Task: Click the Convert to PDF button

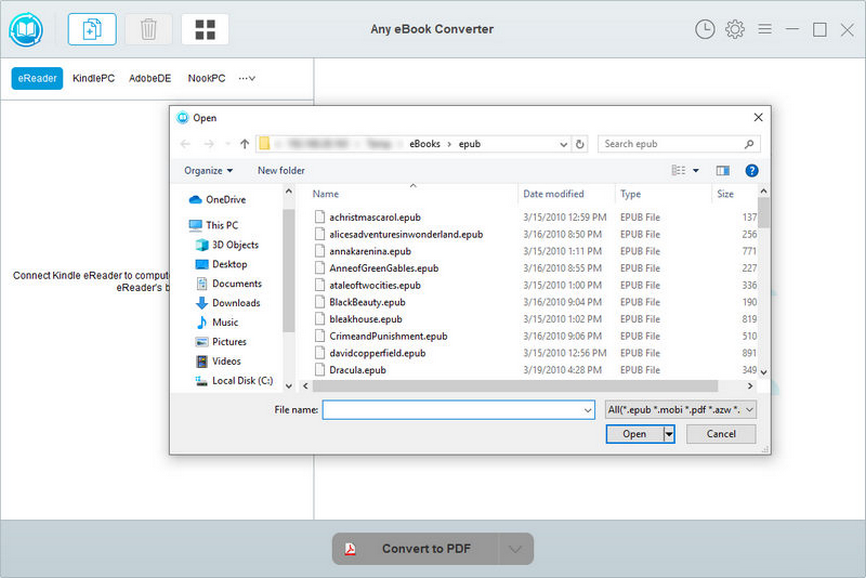Action: [415, 549]
